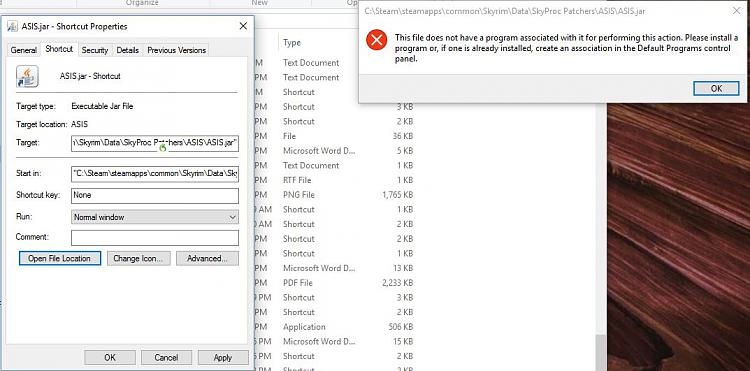The width and height of the screenshot is (750, 371).
Task: Click Apply in the properties dialog
Action: point(223,358)
